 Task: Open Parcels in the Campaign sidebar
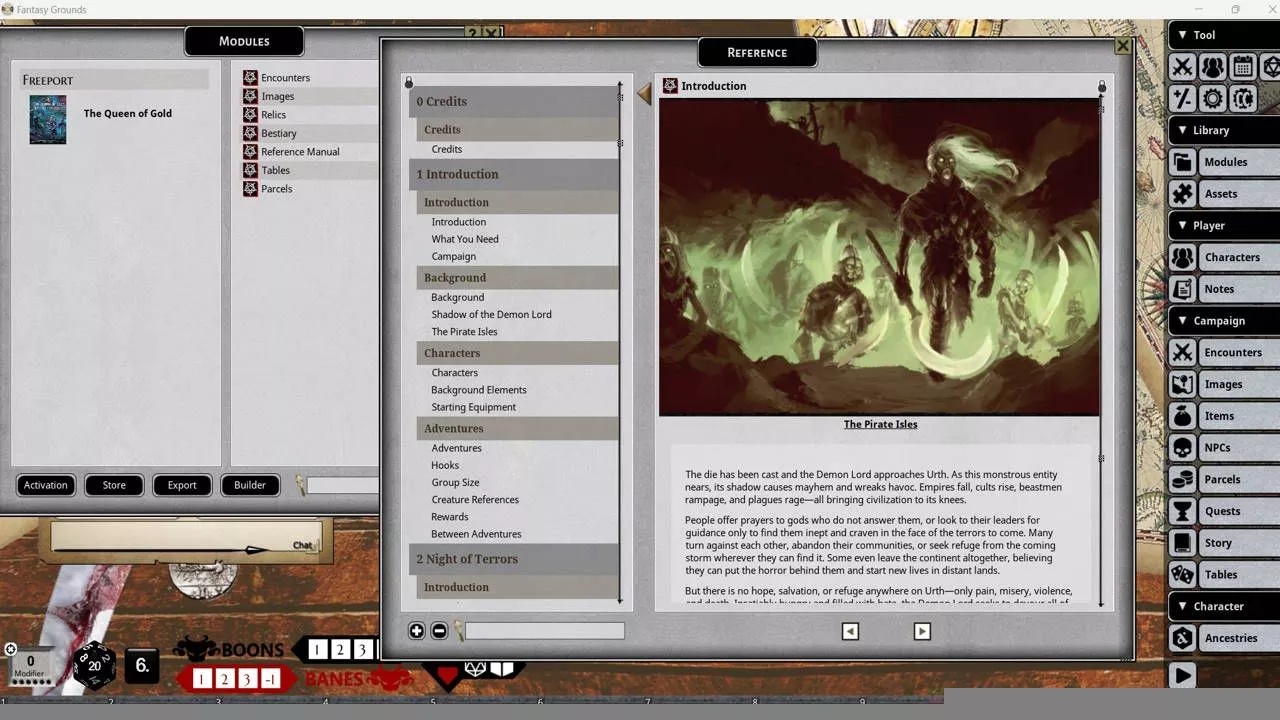coord(1224,479)
